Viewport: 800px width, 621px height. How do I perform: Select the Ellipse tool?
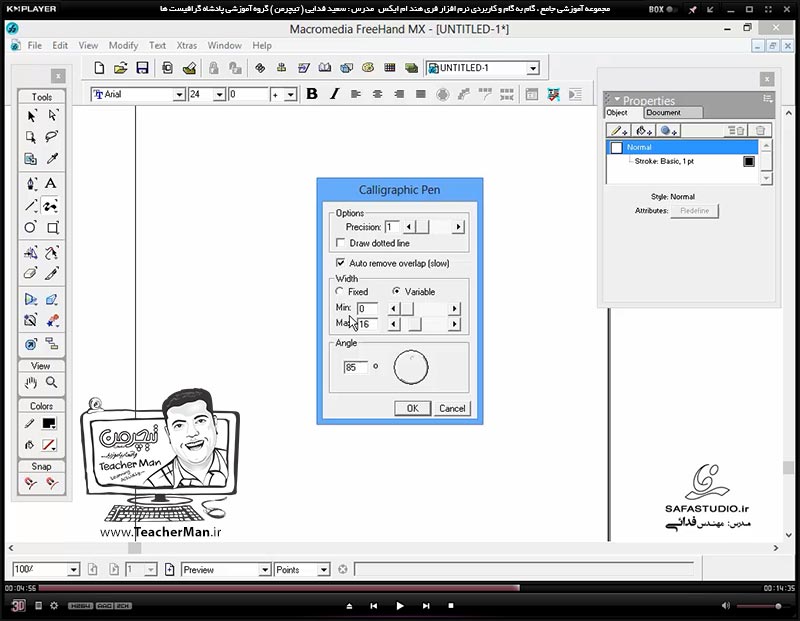click(30, 227)
